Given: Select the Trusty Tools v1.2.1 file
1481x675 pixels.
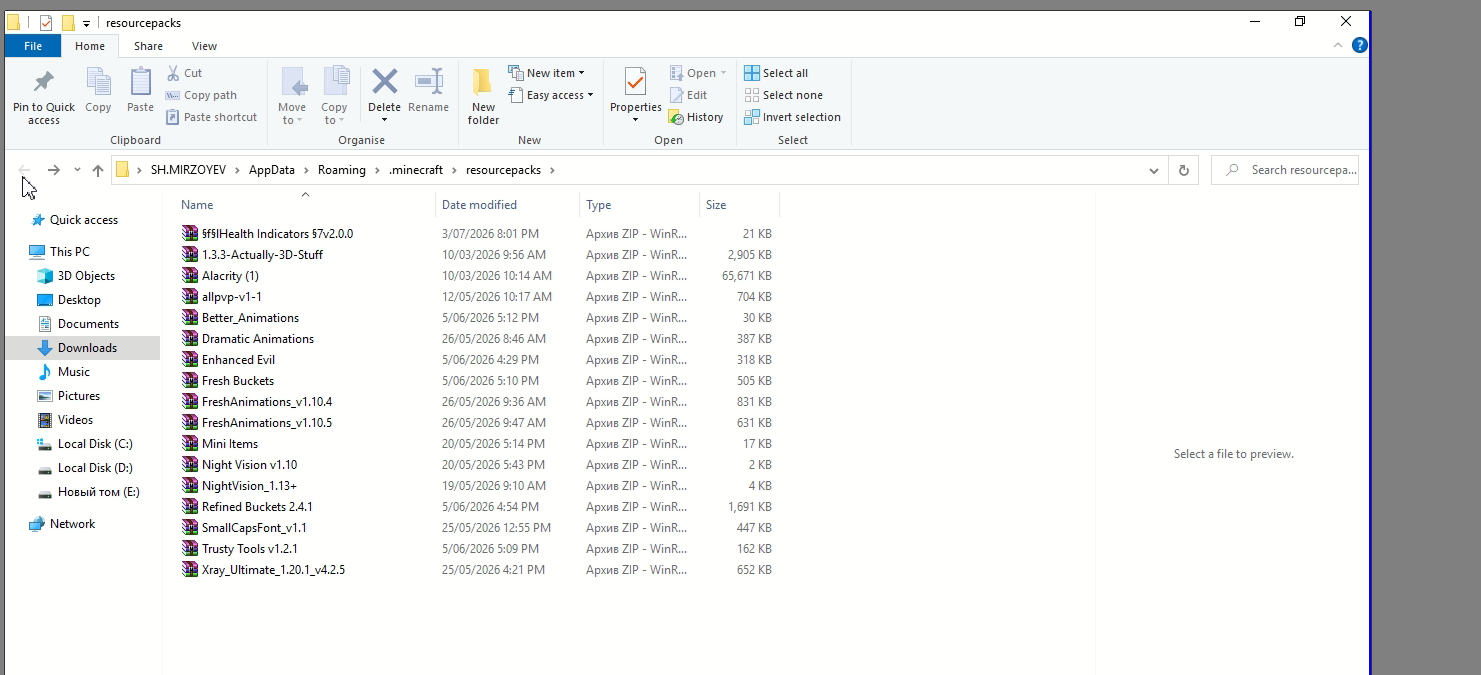Looking at the screenshot, I should pos(250,549).
